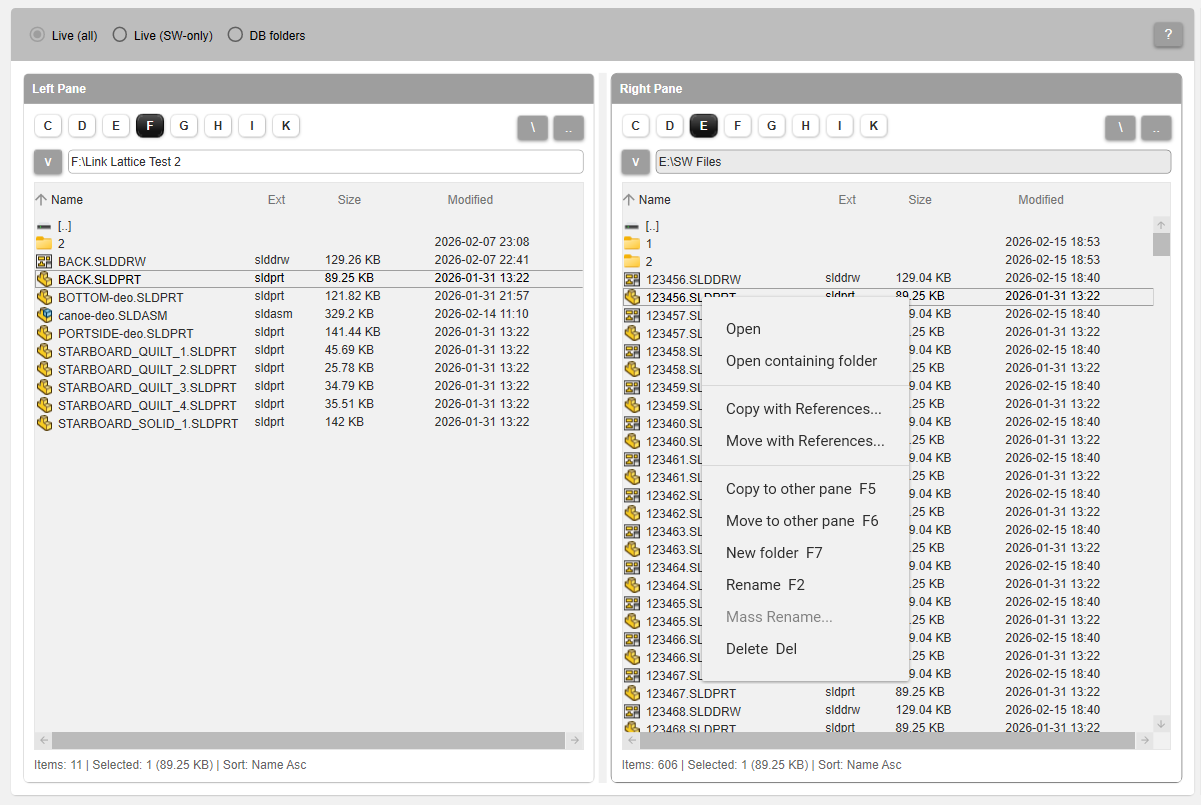Choose Move with References... menu entry
Screen dimensions: 1201x805
point(806,441)
